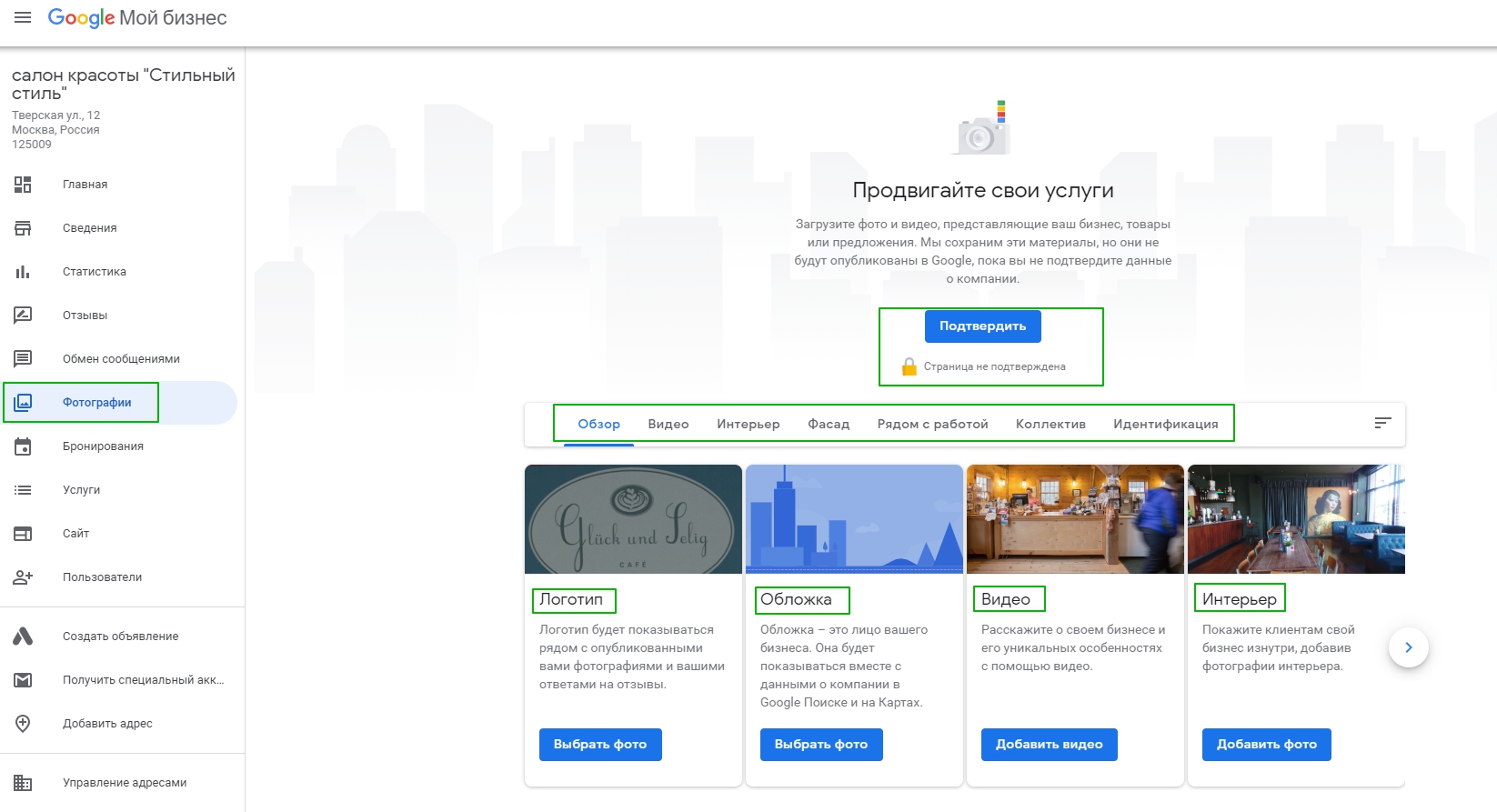Click the Обмен сообщениями chat icon

(x=23, y=359)
